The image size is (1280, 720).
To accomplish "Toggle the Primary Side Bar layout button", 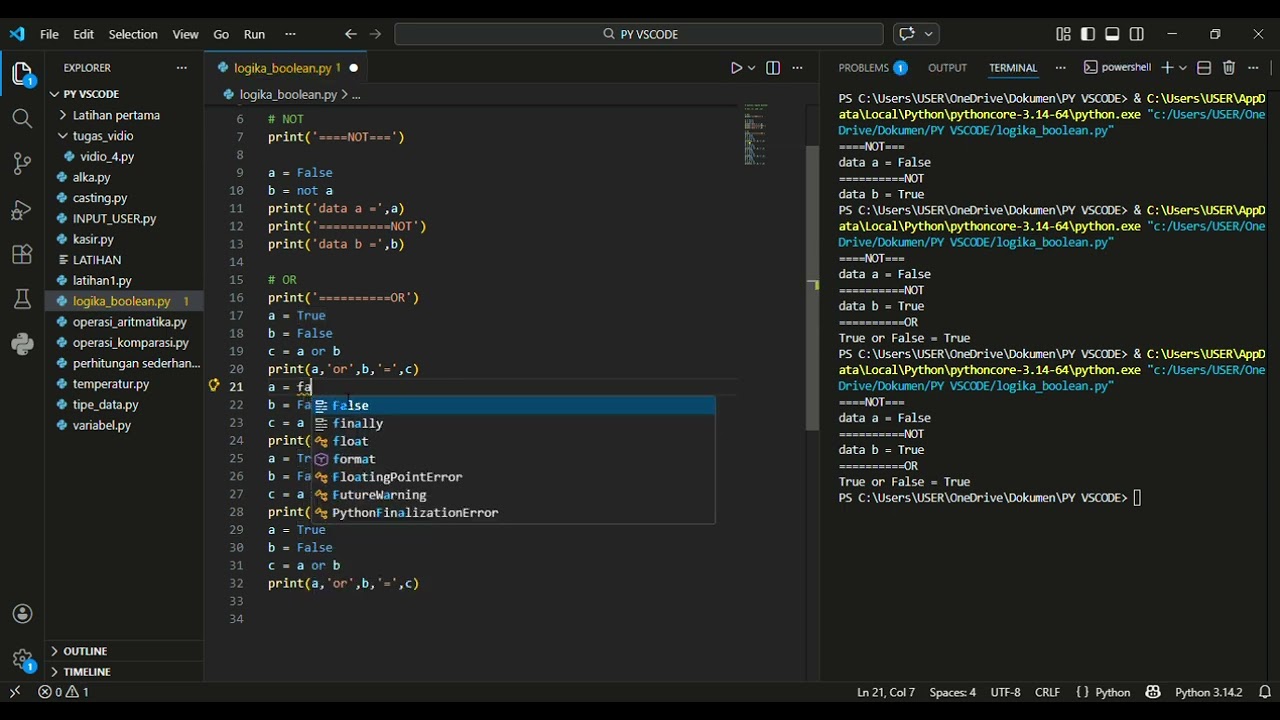I will [1088, 34].
